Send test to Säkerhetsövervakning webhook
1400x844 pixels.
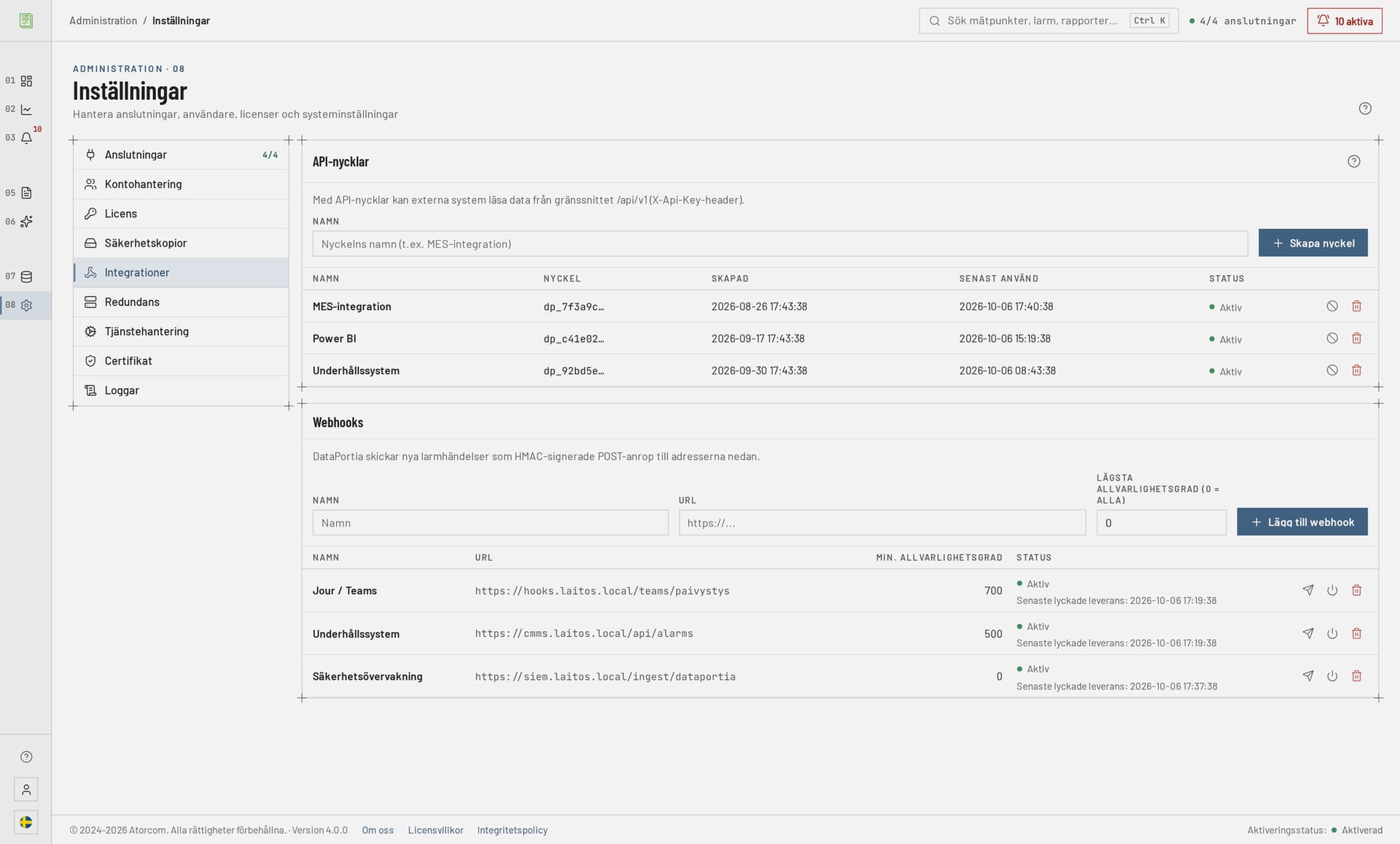pyautogui.click(x=1308, y=676)
